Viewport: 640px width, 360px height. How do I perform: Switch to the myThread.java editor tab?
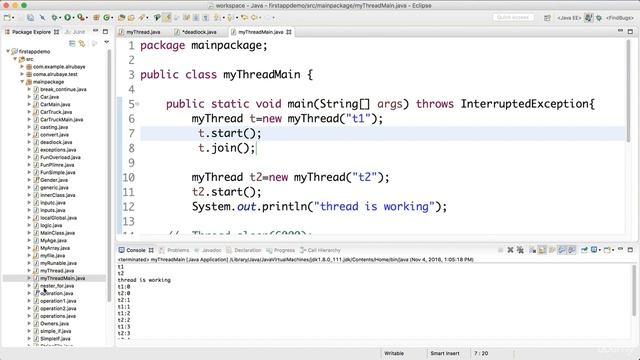143,32
